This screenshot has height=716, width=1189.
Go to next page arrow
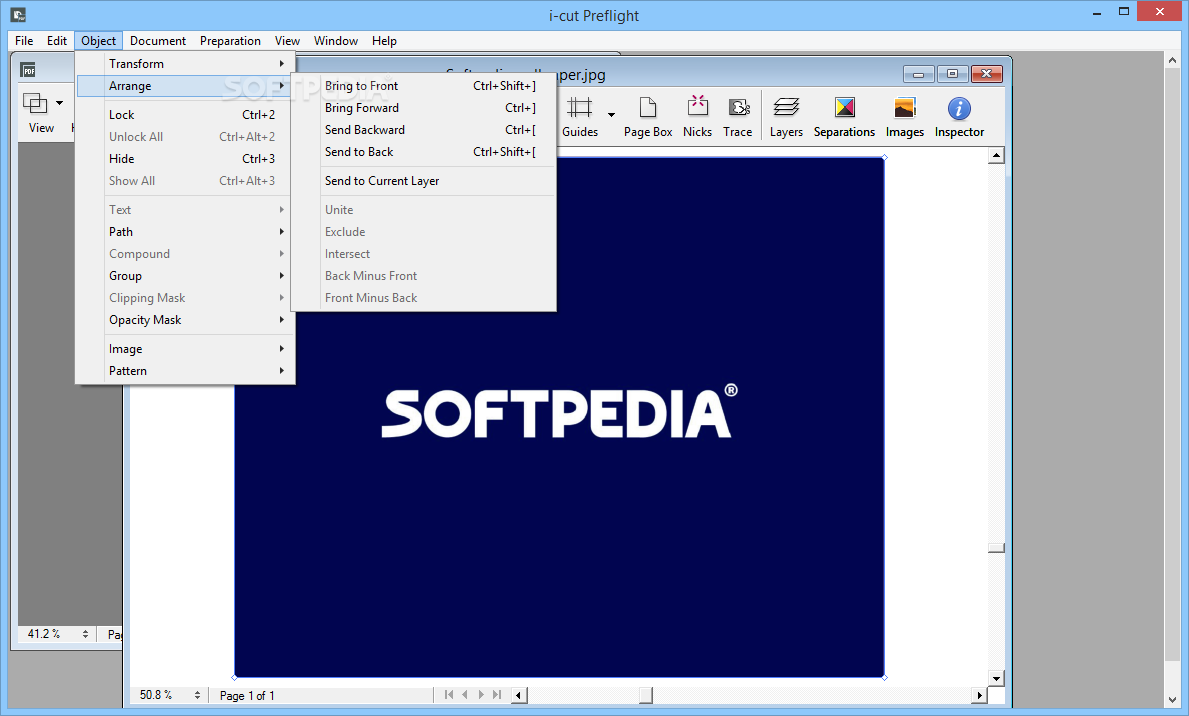coord(481,694)
